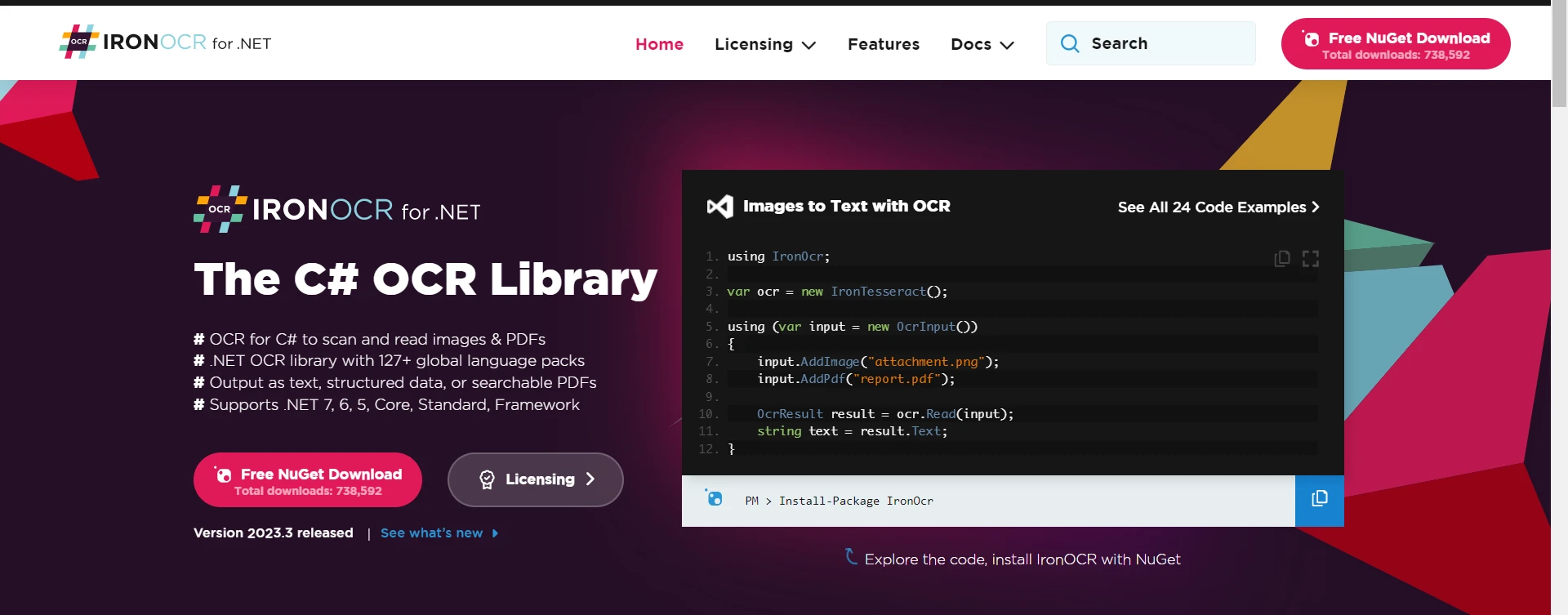The height and width of the screenshot is (615, 1568).
Task: Expand code example to fullscreen
Action: pyautogui.click(x=1311, y=259)
